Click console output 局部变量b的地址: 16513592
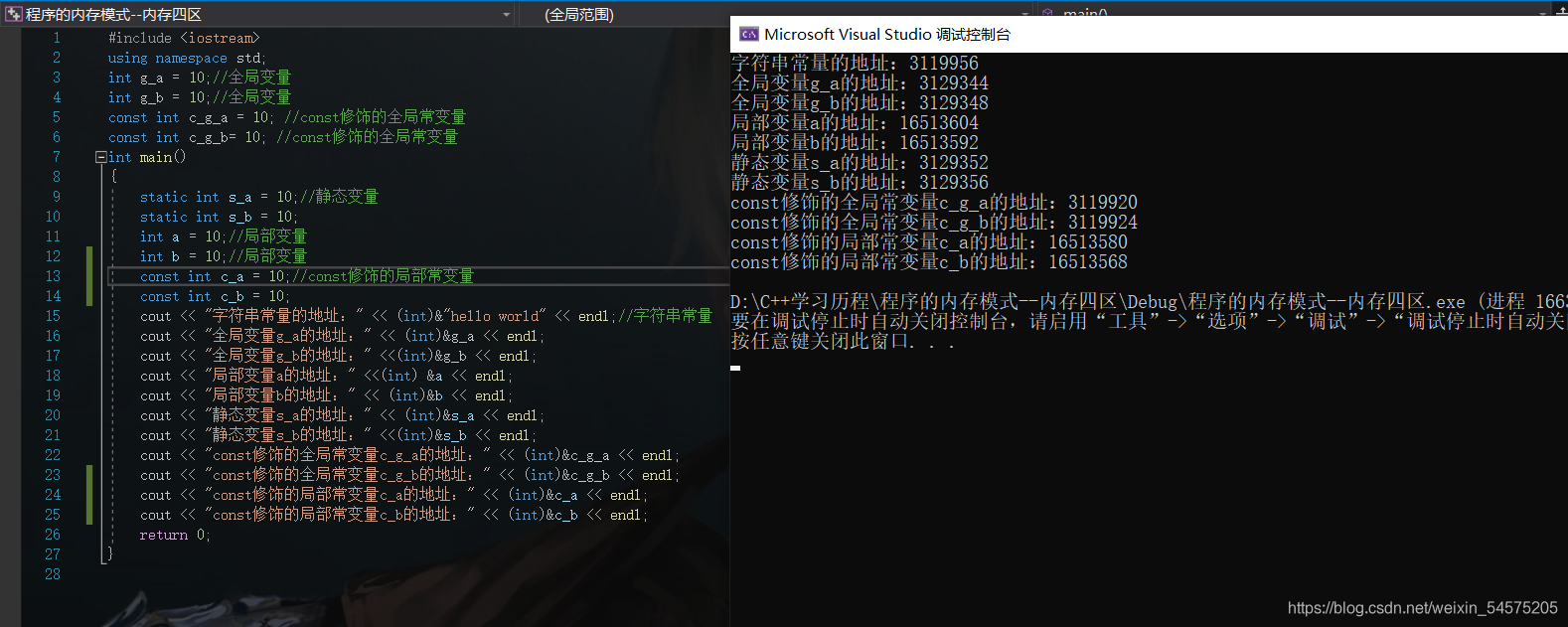Screen dimensions: 1568x627 click(855, 142)
